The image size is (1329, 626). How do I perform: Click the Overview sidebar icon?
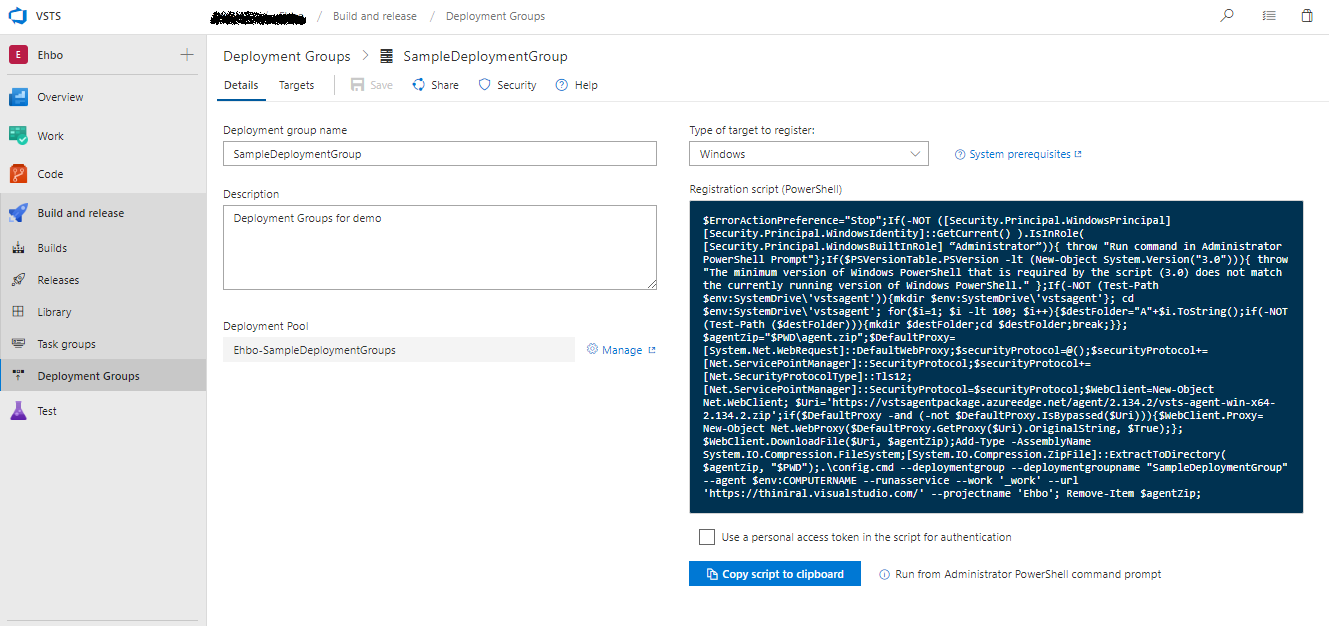pos(18,97)
